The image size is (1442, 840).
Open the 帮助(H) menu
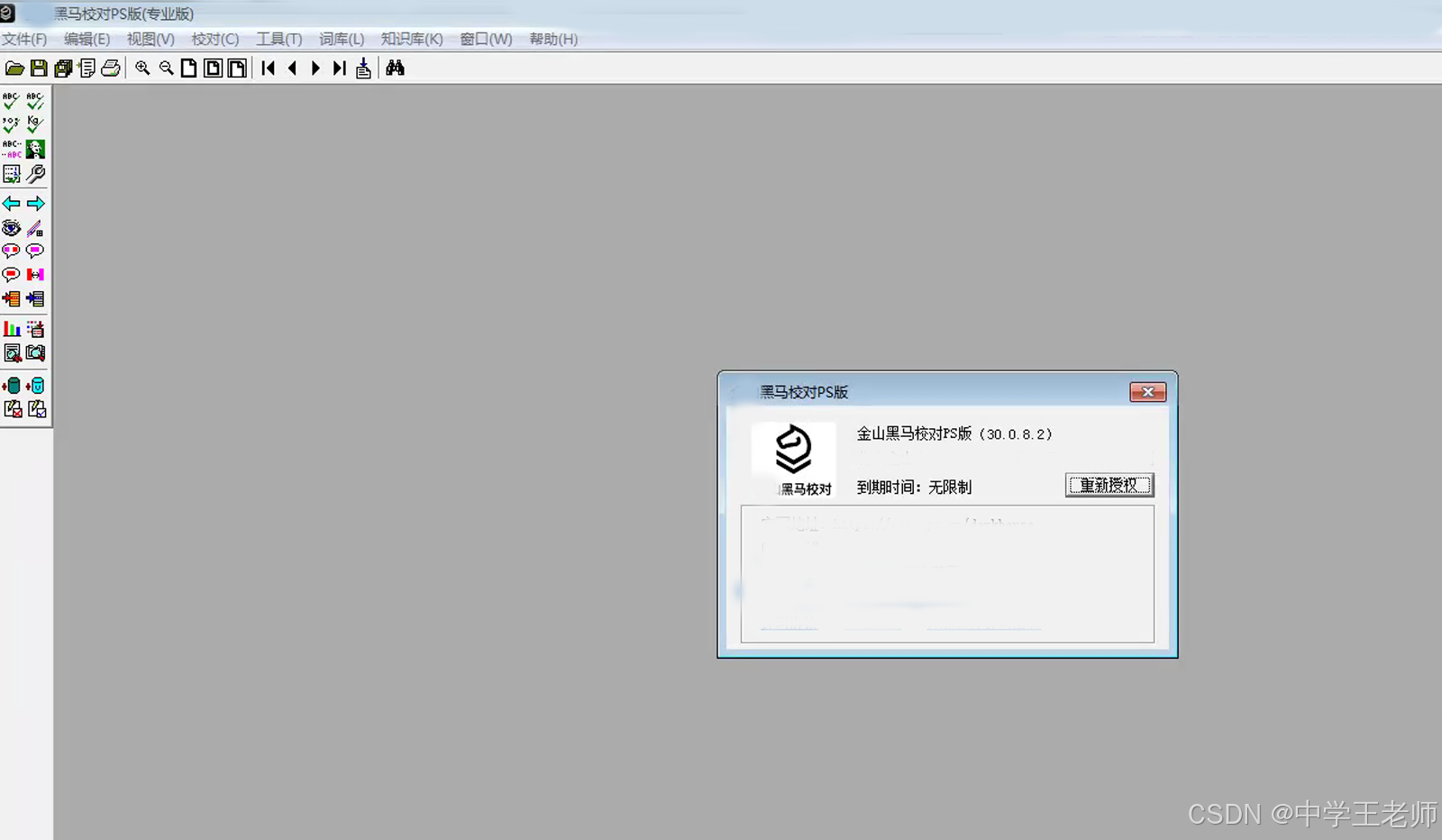(x=553, y=39)
